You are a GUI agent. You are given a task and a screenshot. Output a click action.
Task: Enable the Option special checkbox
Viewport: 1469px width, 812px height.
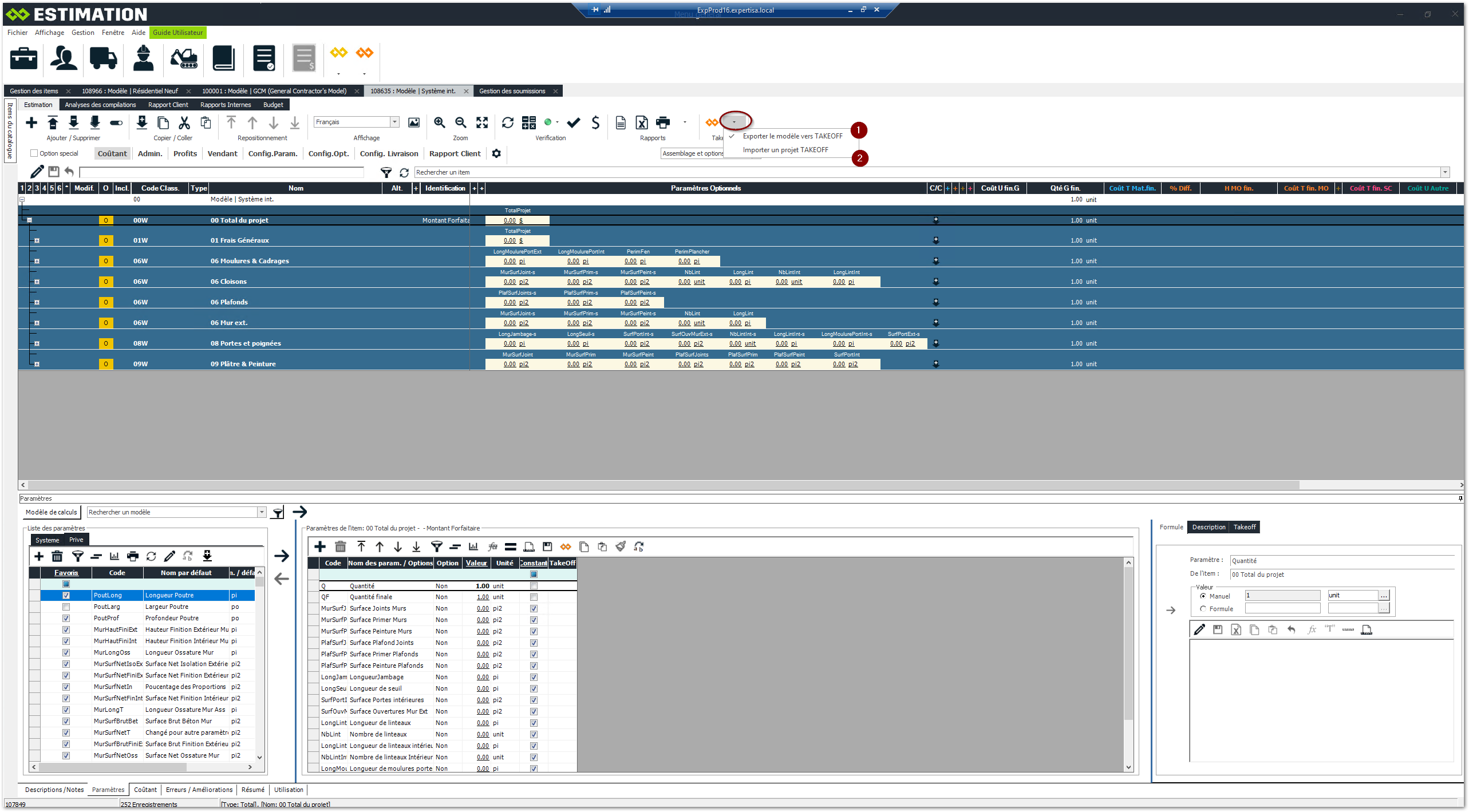tap(34, 153)
